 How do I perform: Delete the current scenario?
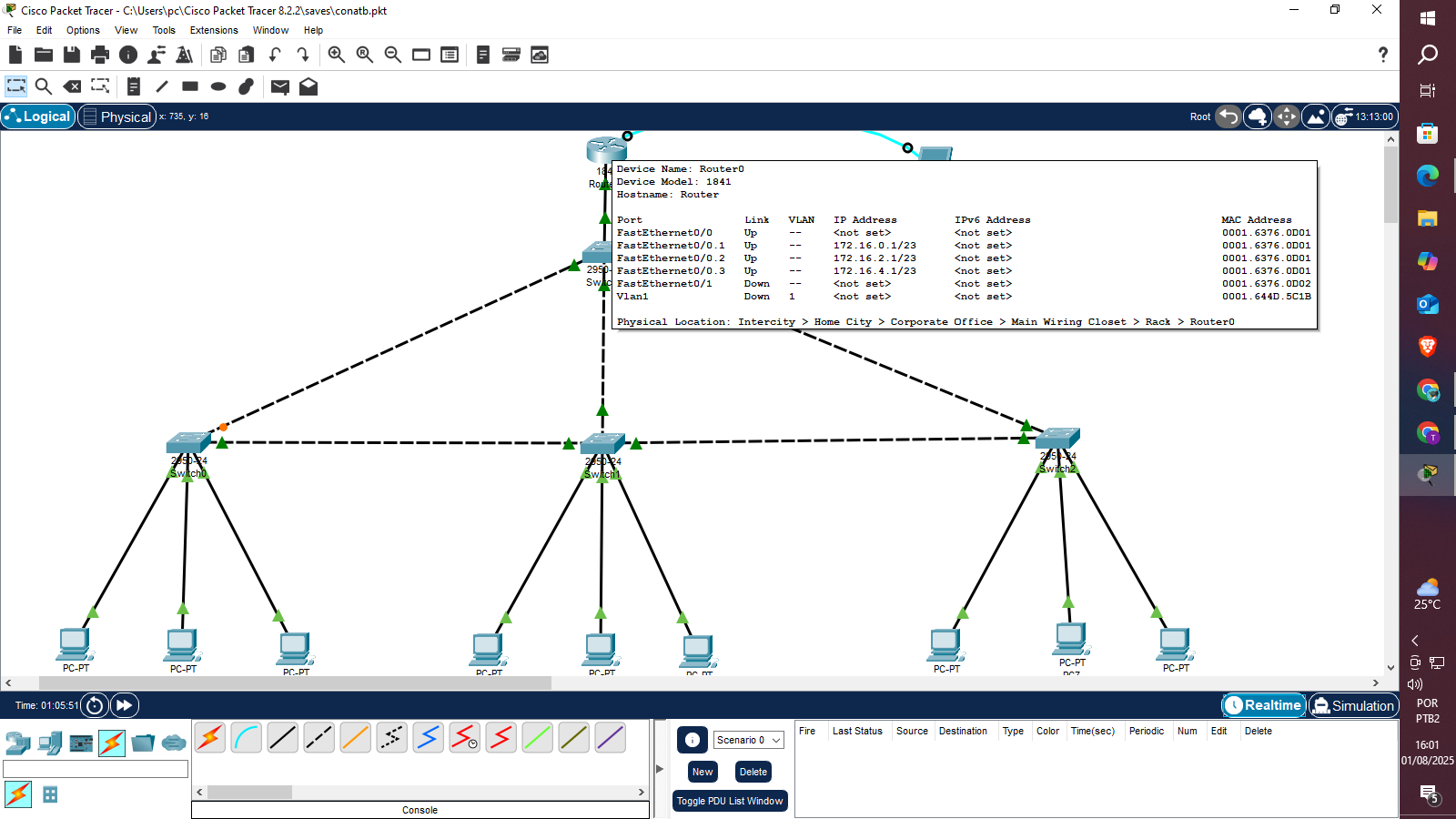[x=753, y=772]
